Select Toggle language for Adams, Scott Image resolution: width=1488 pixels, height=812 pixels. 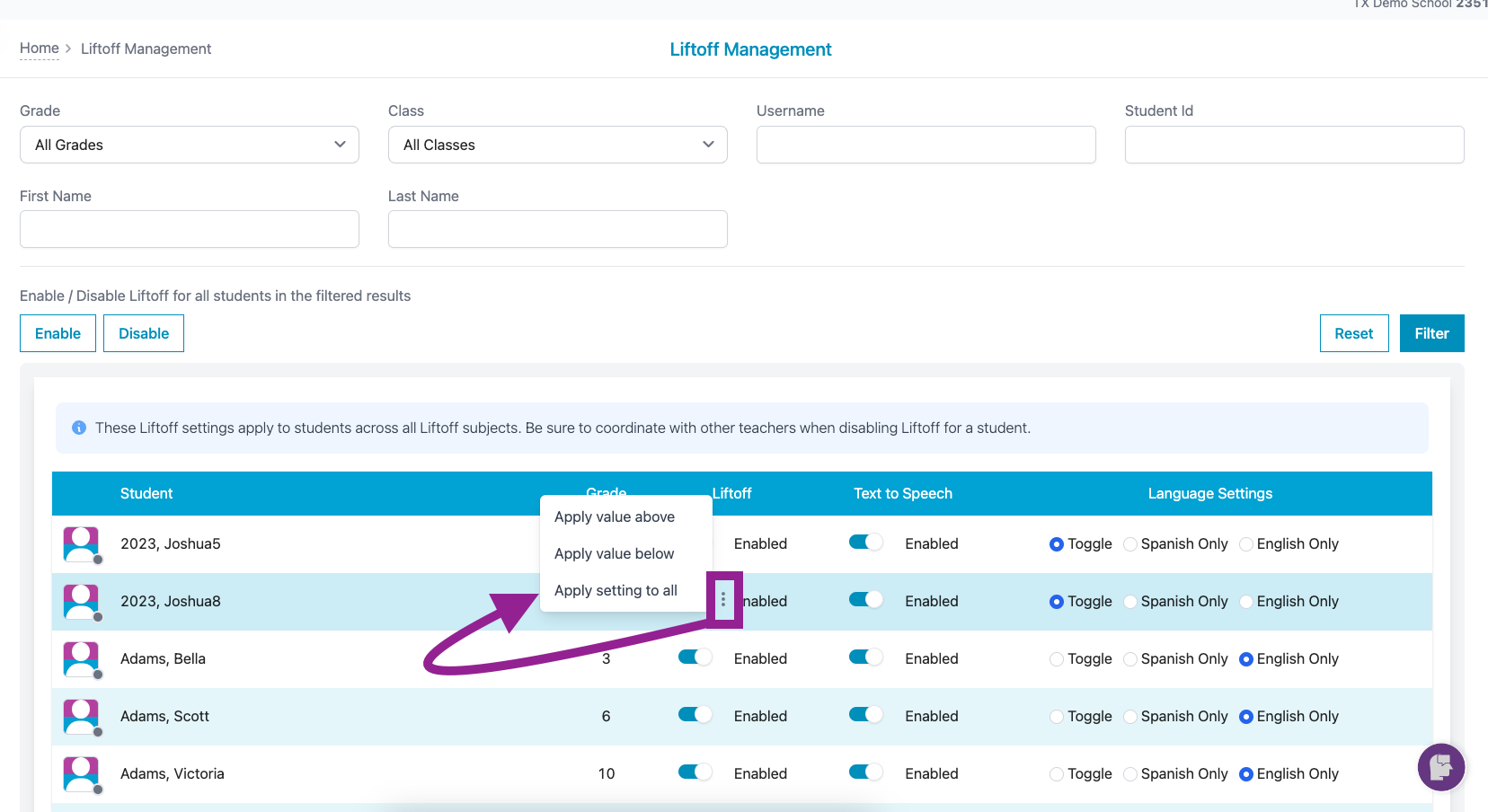coord(1057,717)
